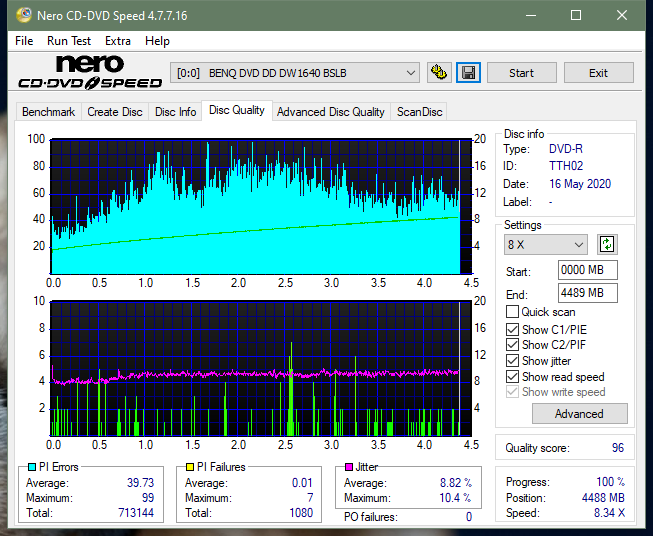This screenshot has width=653, height=536.
Task: Click the Exit button
Action: [x=598, y=73]
